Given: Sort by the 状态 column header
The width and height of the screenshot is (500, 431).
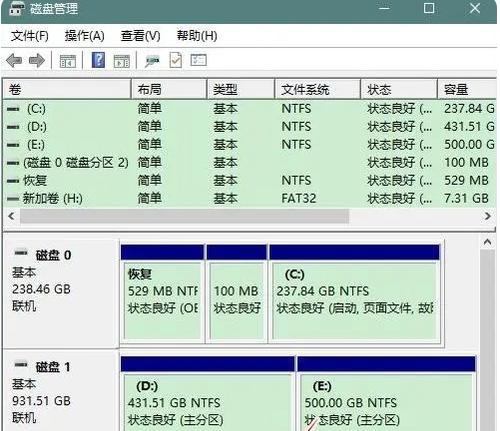Looking at the screenshot, I should (x=399, y=89).
